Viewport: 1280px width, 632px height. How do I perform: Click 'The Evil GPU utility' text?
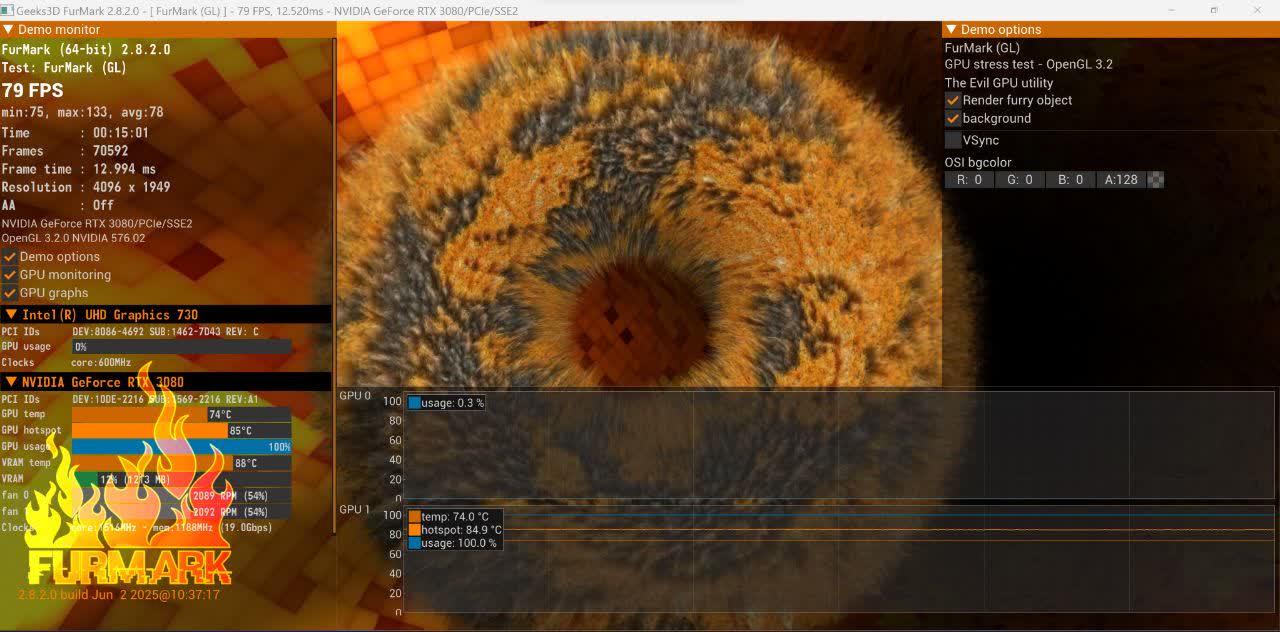point(999,83)
